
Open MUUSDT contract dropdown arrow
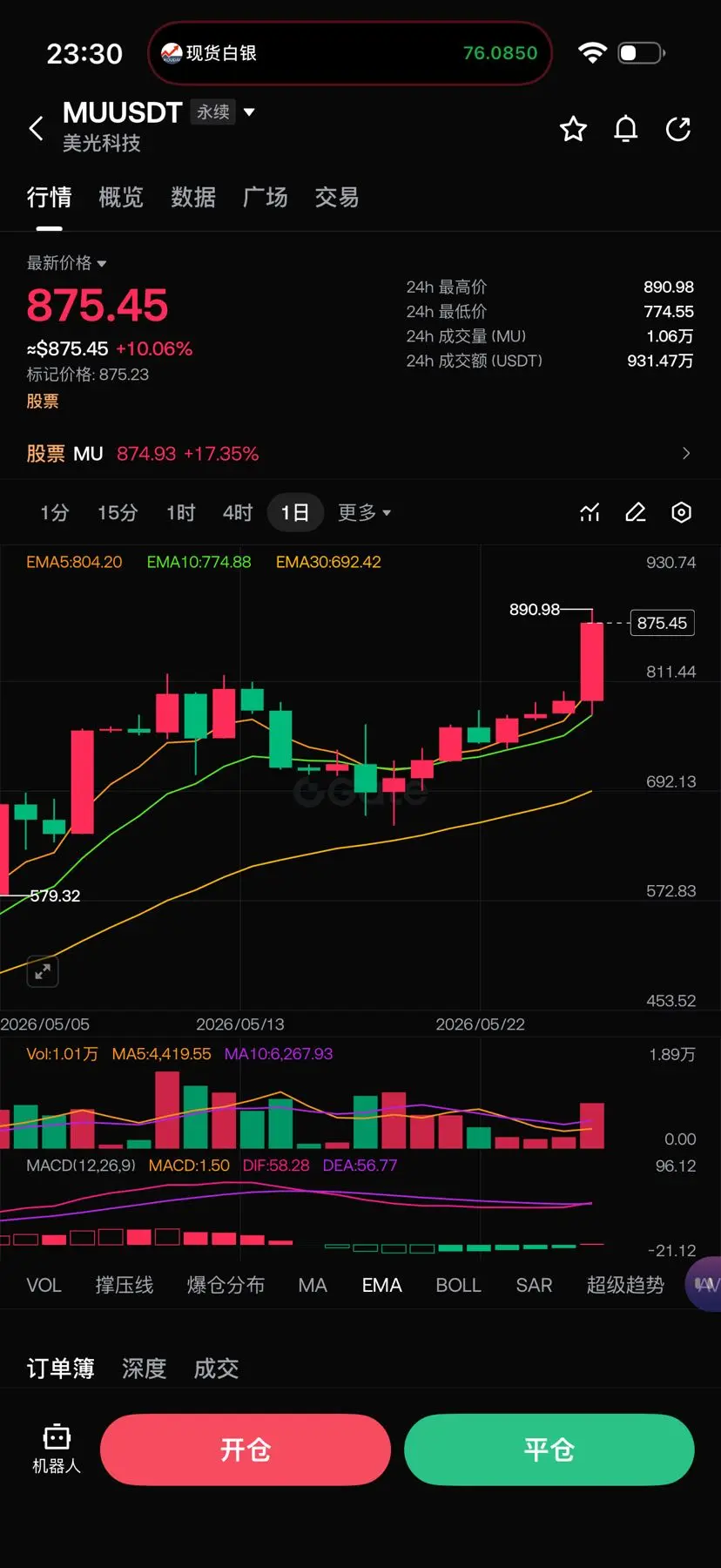point(249,112)
